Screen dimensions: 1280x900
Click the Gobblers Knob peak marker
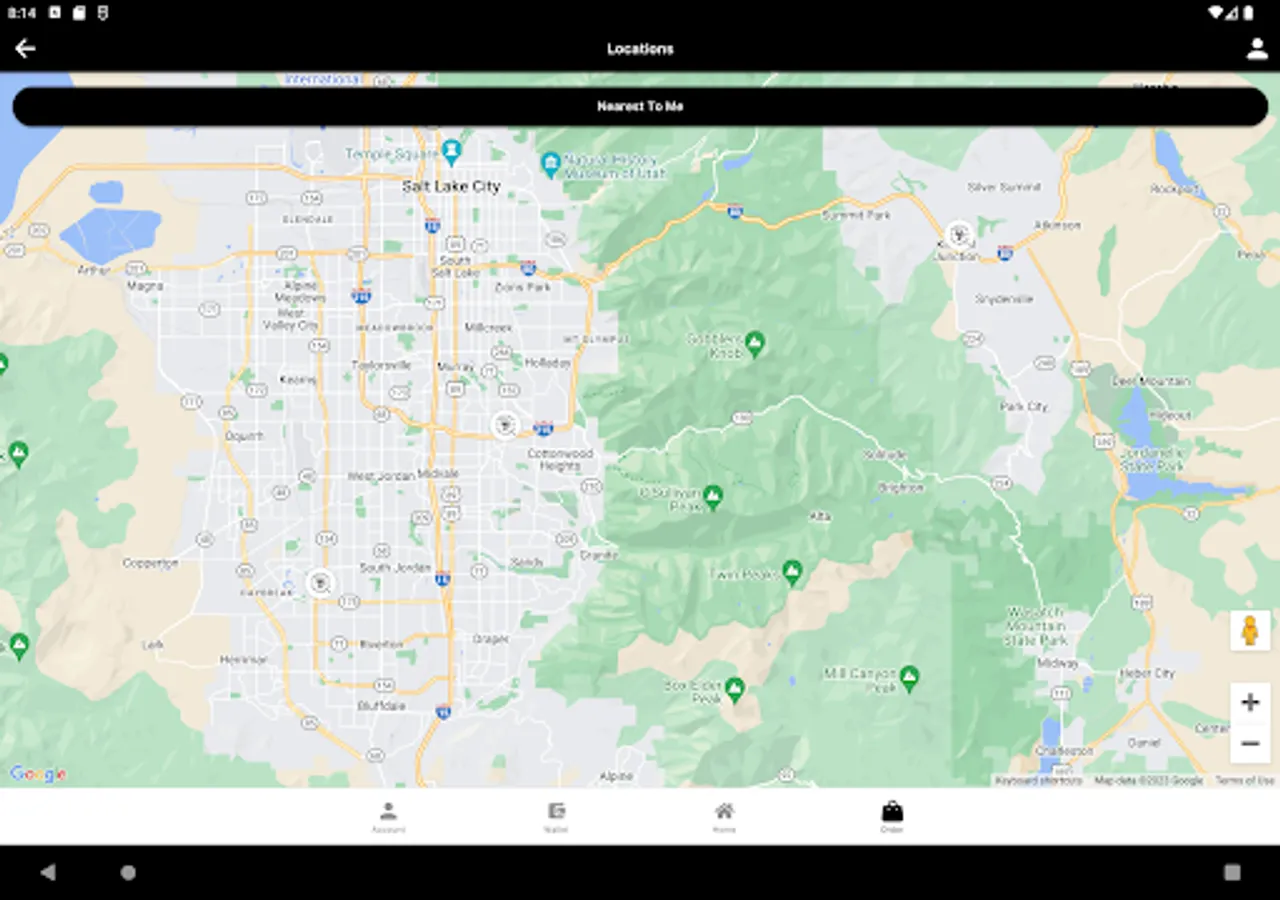(x=755, y=344)
